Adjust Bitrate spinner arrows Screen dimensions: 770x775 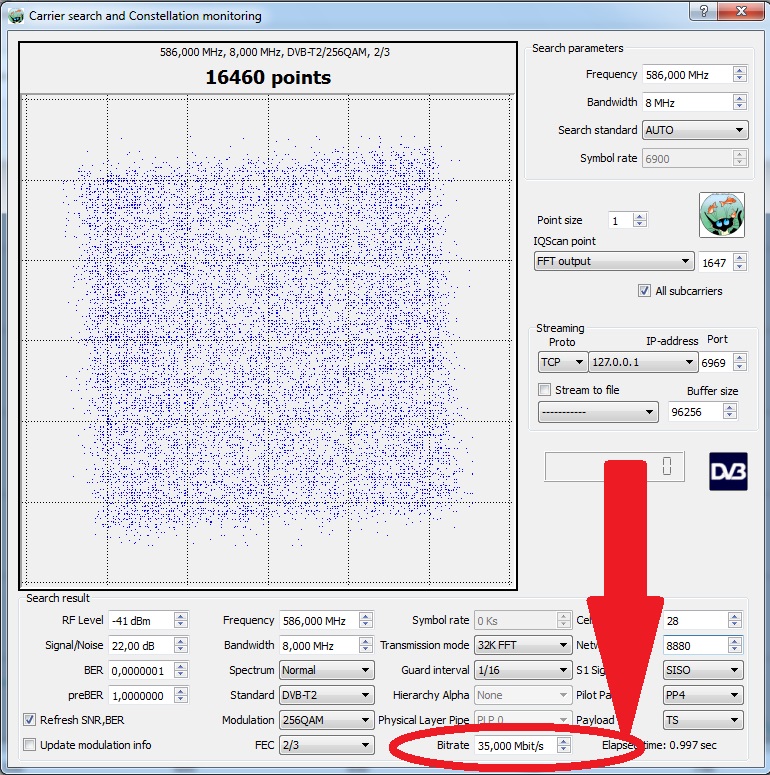(564, 745)
